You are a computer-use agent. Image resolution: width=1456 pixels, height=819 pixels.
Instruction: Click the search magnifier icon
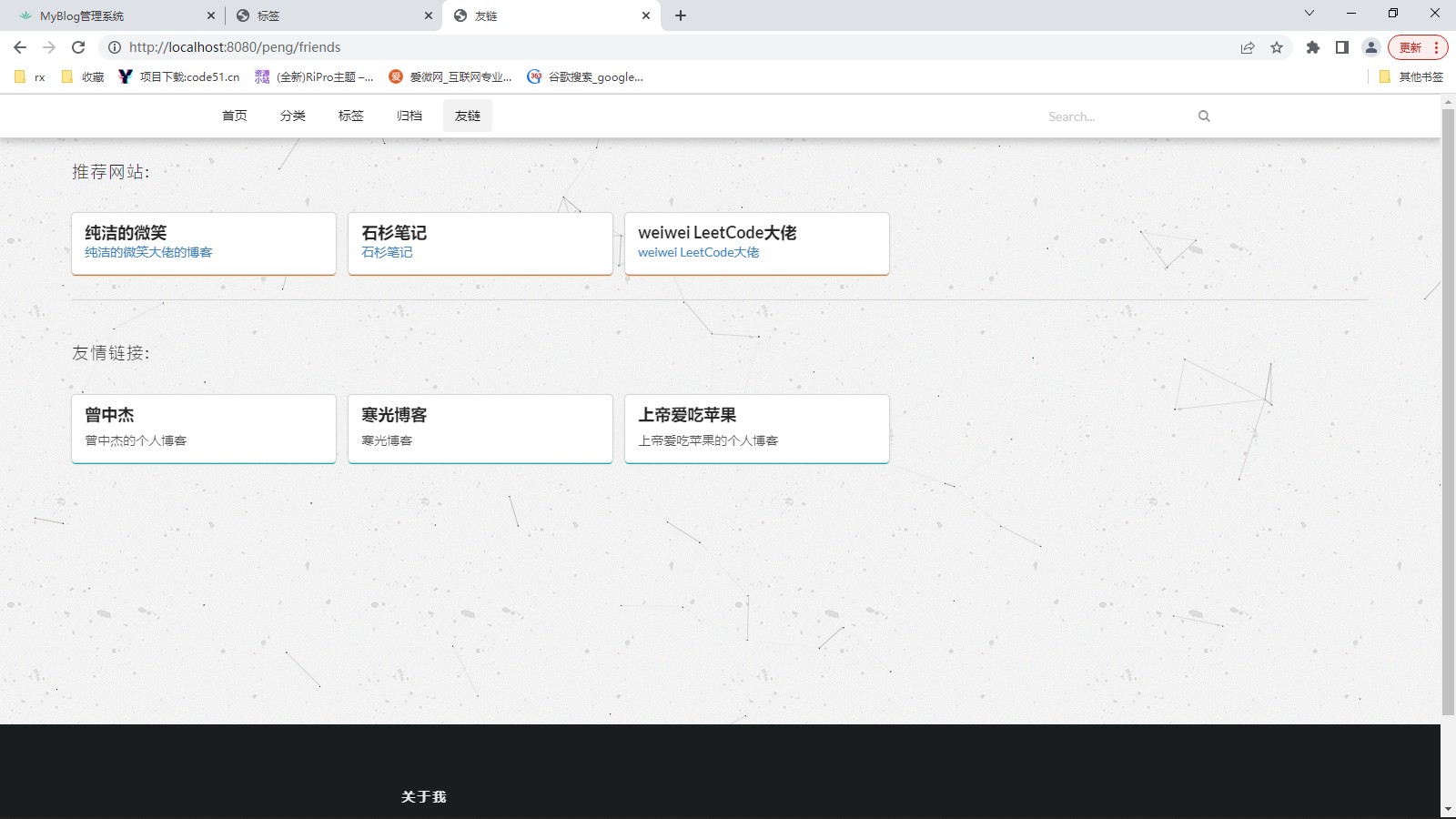click(1204, 116)
